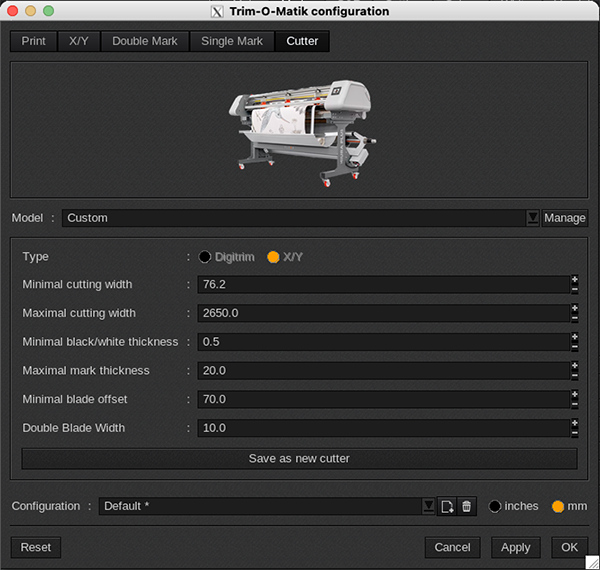Viewport: 600px width, 570px height.
Task: Click the Minimal cutting width input field
Action: pos(382,285)
